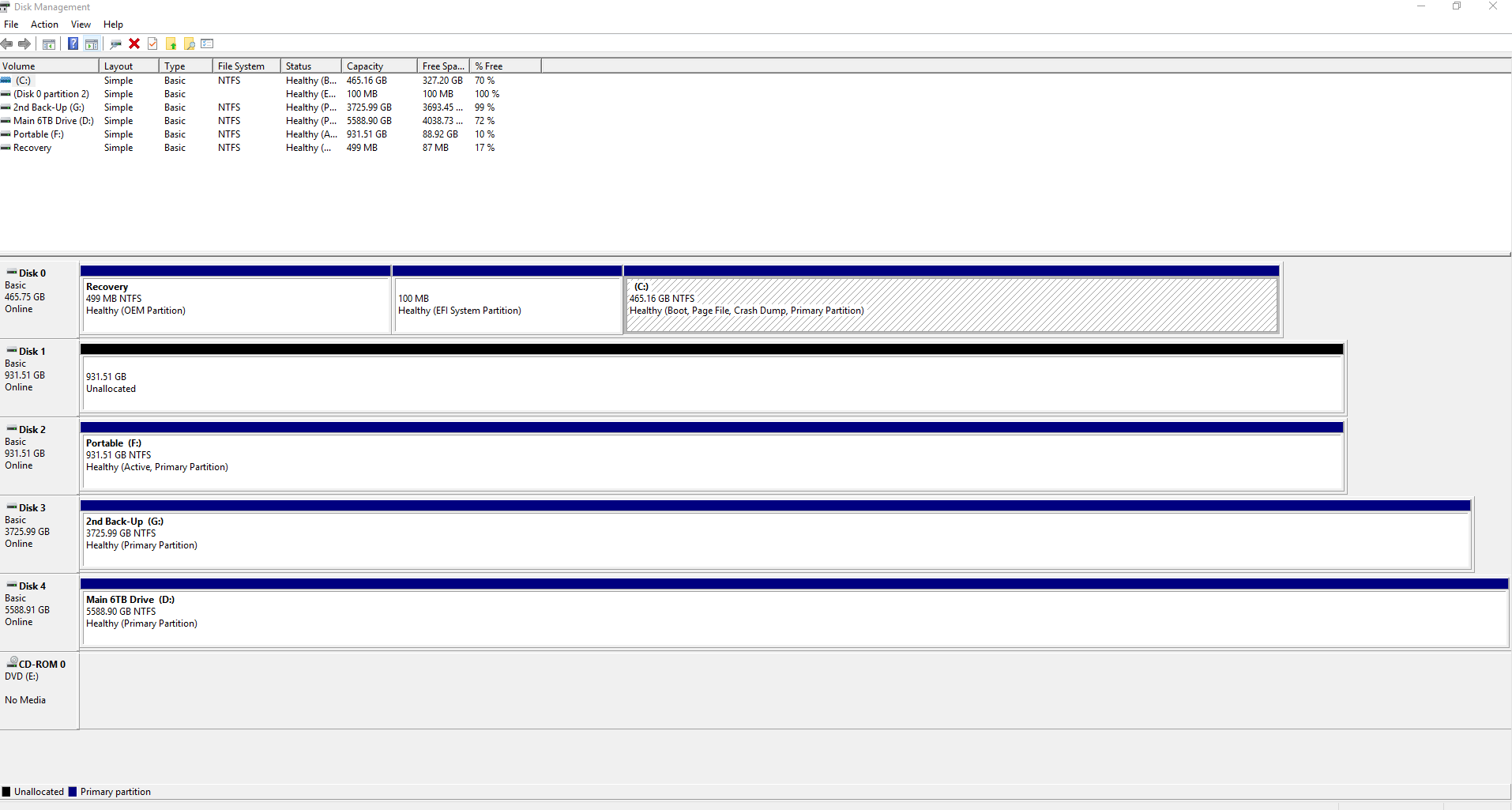Select the Recovery volume row in list

click(x=271, y=148)
